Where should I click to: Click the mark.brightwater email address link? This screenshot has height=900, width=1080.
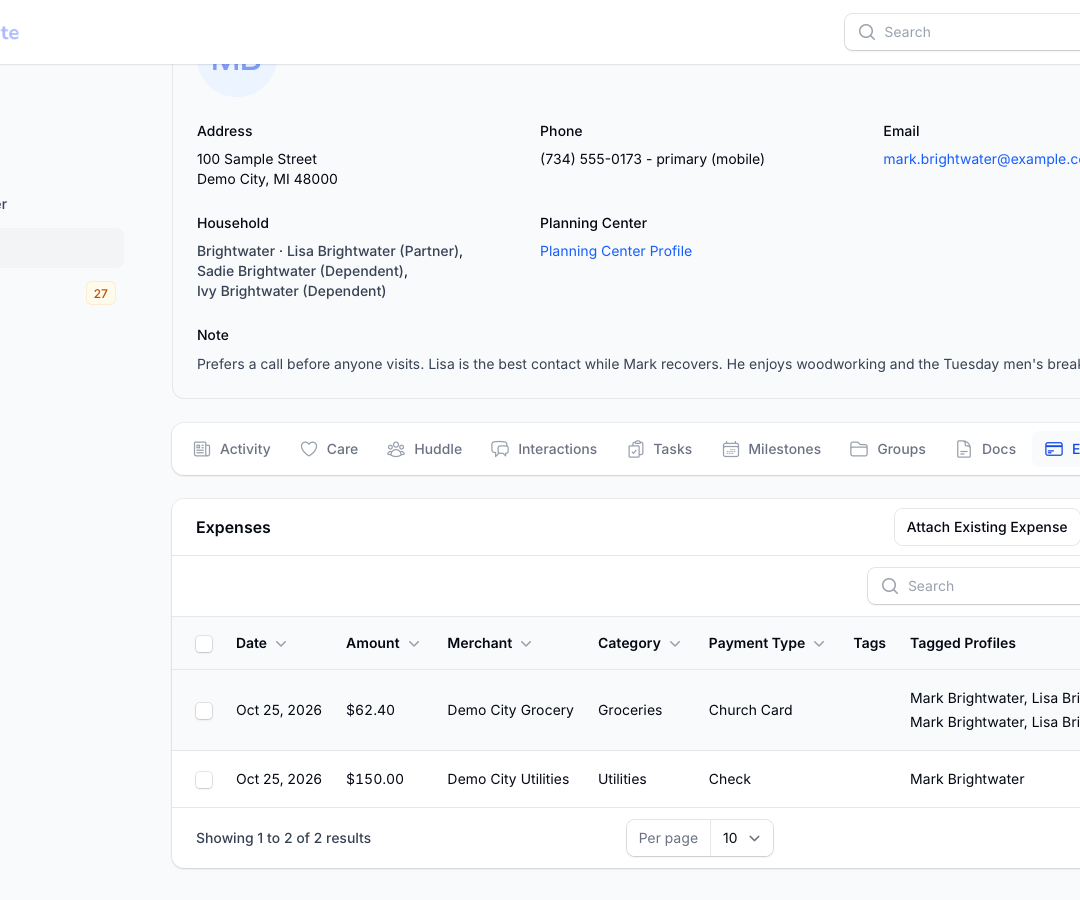tap(982, 159)
